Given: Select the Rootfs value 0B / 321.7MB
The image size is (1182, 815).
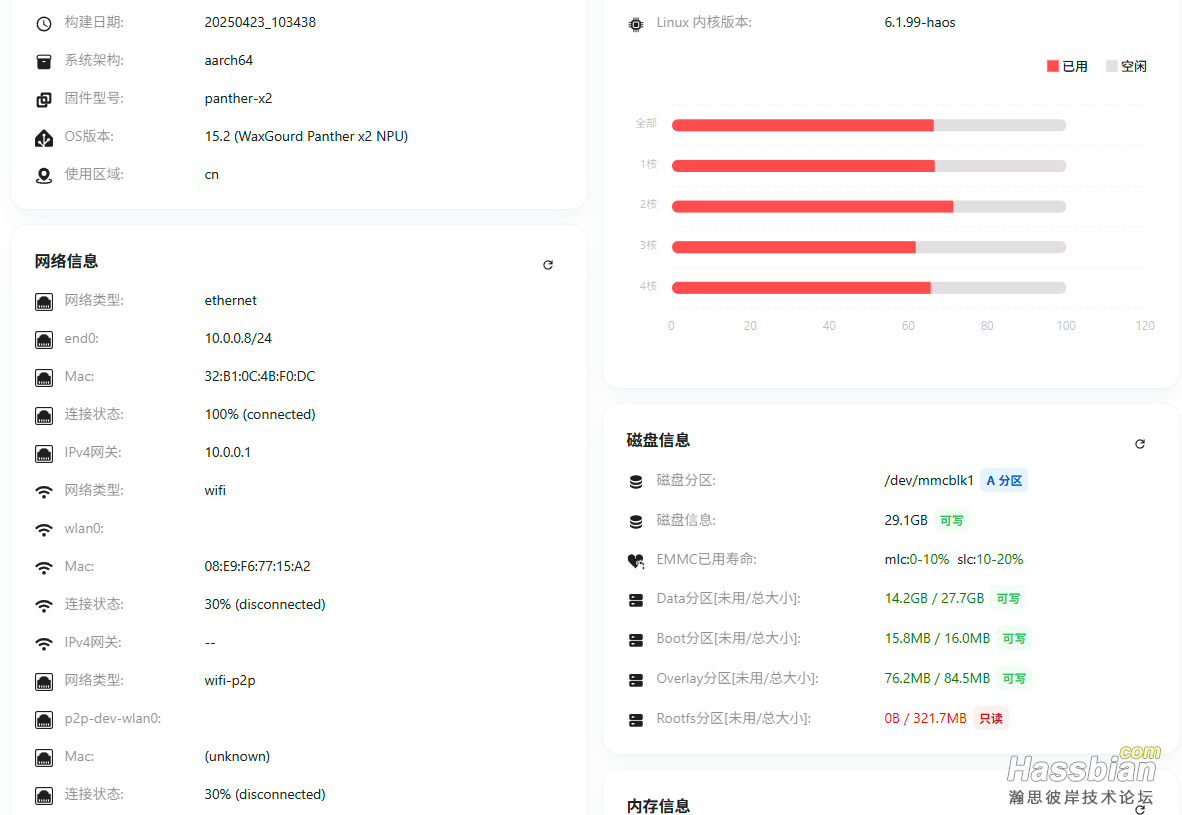Looking at the screenshot, I should pyautogui.click(x=925, y=718).
